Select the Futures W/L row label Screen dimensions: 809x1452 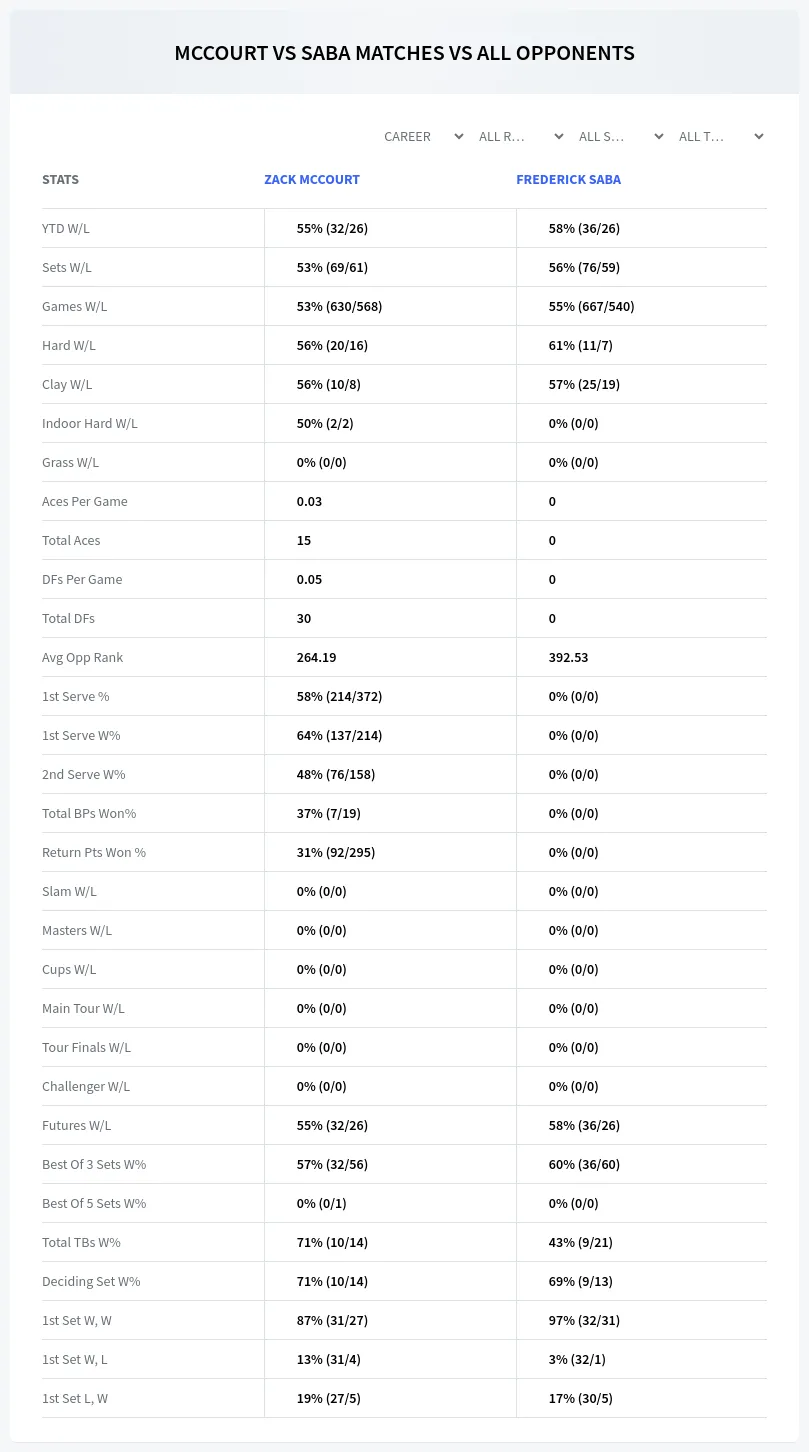(x=77, y=1125)
